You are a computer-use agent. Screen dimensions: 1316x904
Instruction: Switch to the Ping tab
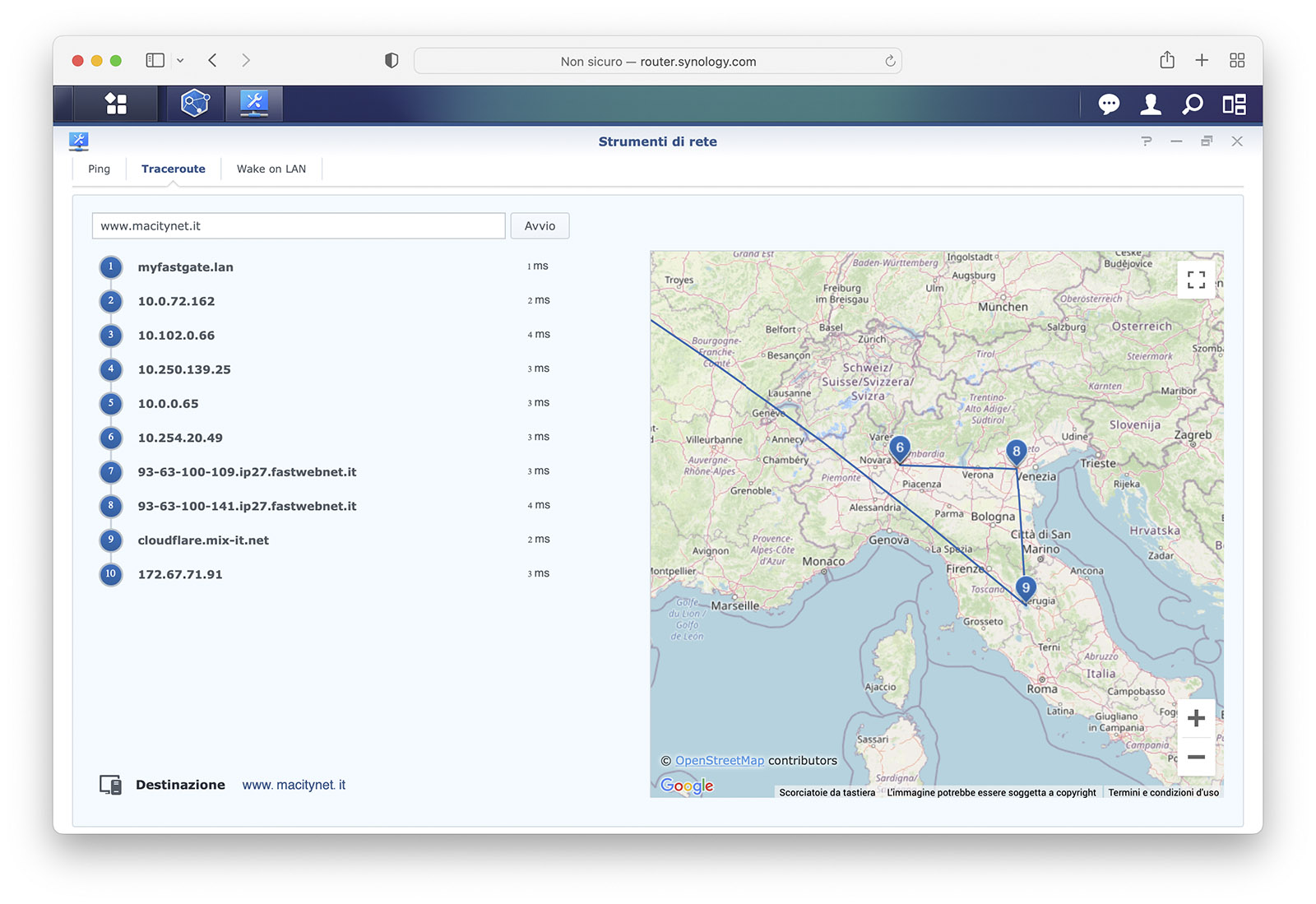tap(99, 169)
